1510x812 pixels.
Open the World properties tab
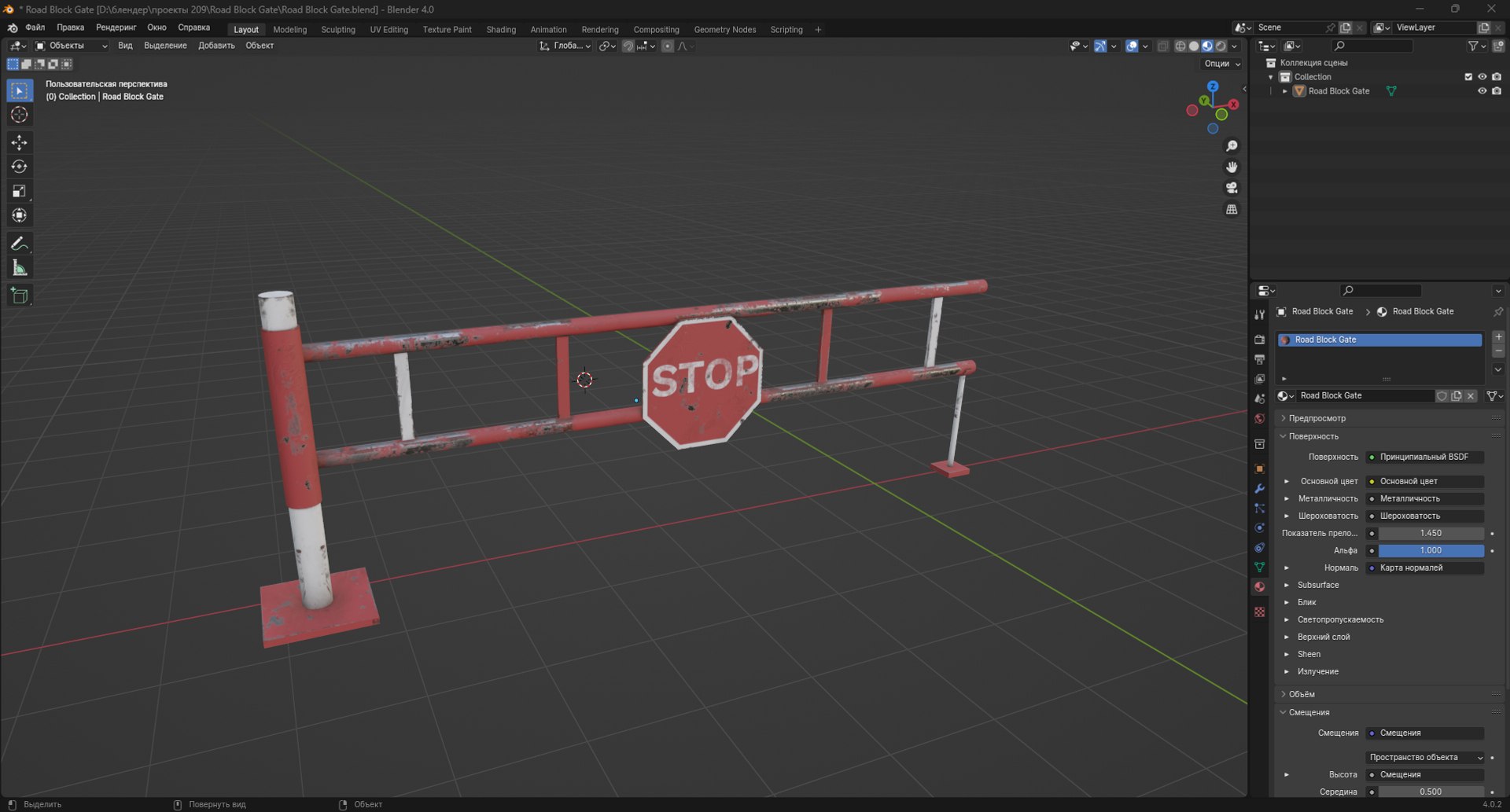click(1260, 418)
